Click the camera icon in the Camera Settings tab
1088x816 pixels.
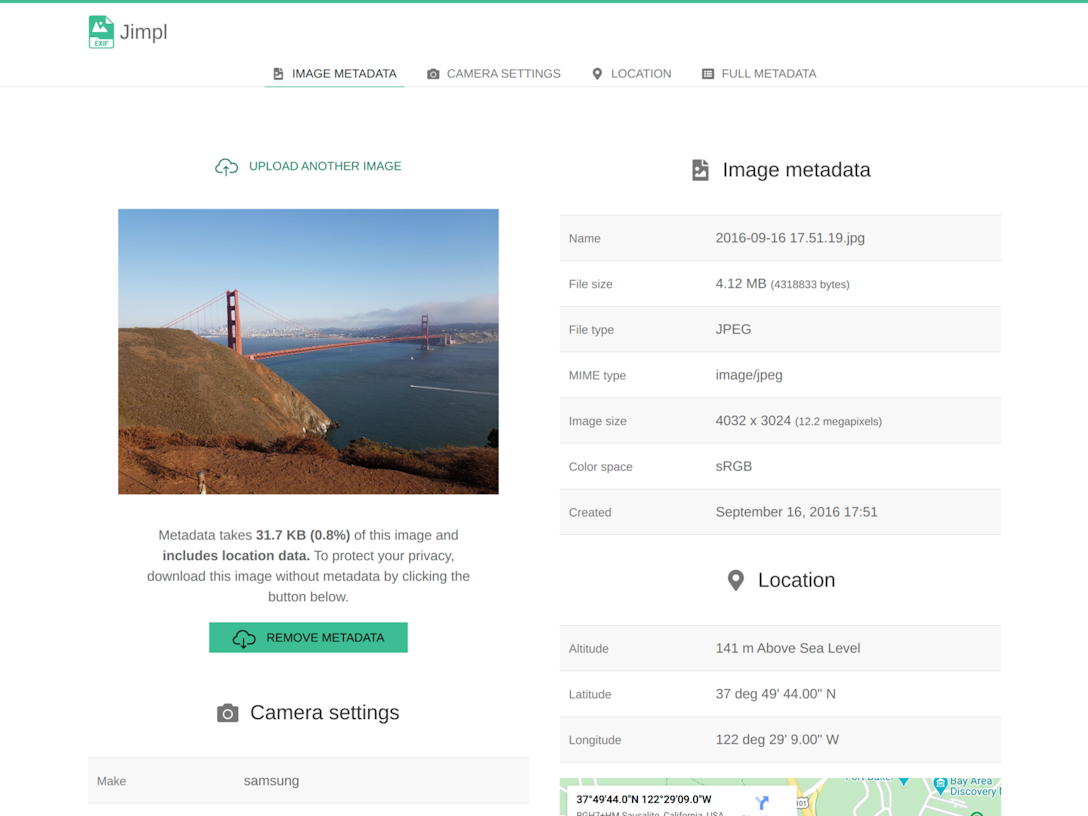point(433,74)
